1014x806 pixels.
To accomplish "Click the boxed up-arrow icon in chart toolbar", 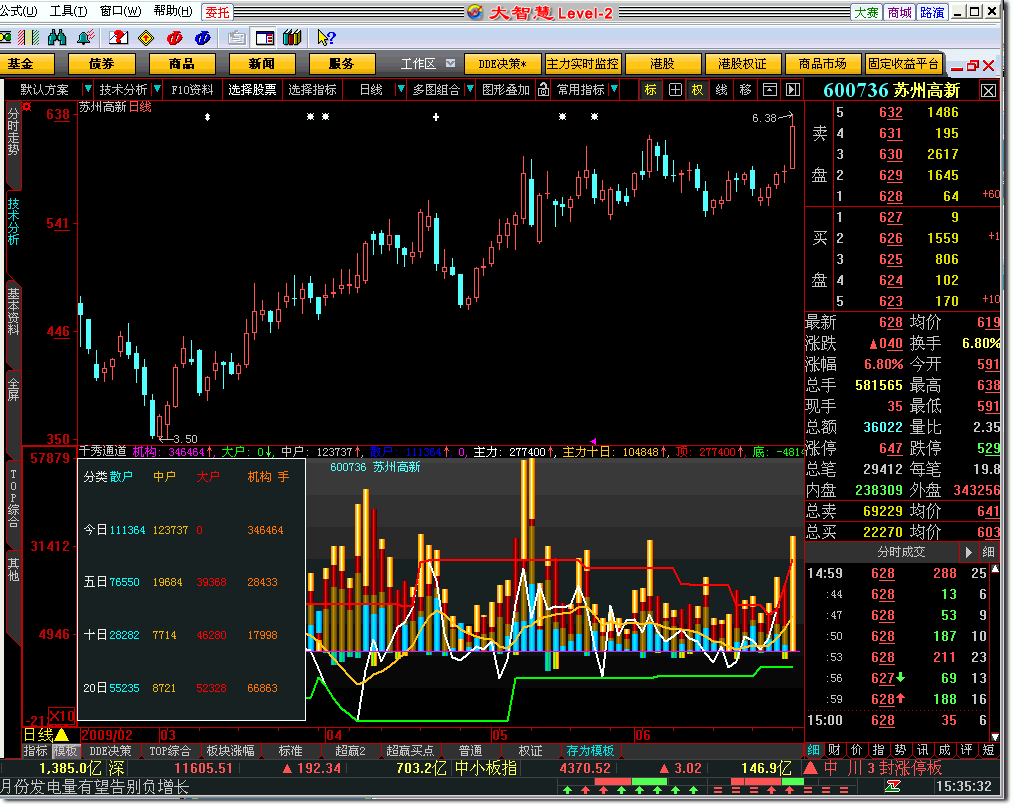I will pos(770,90).
